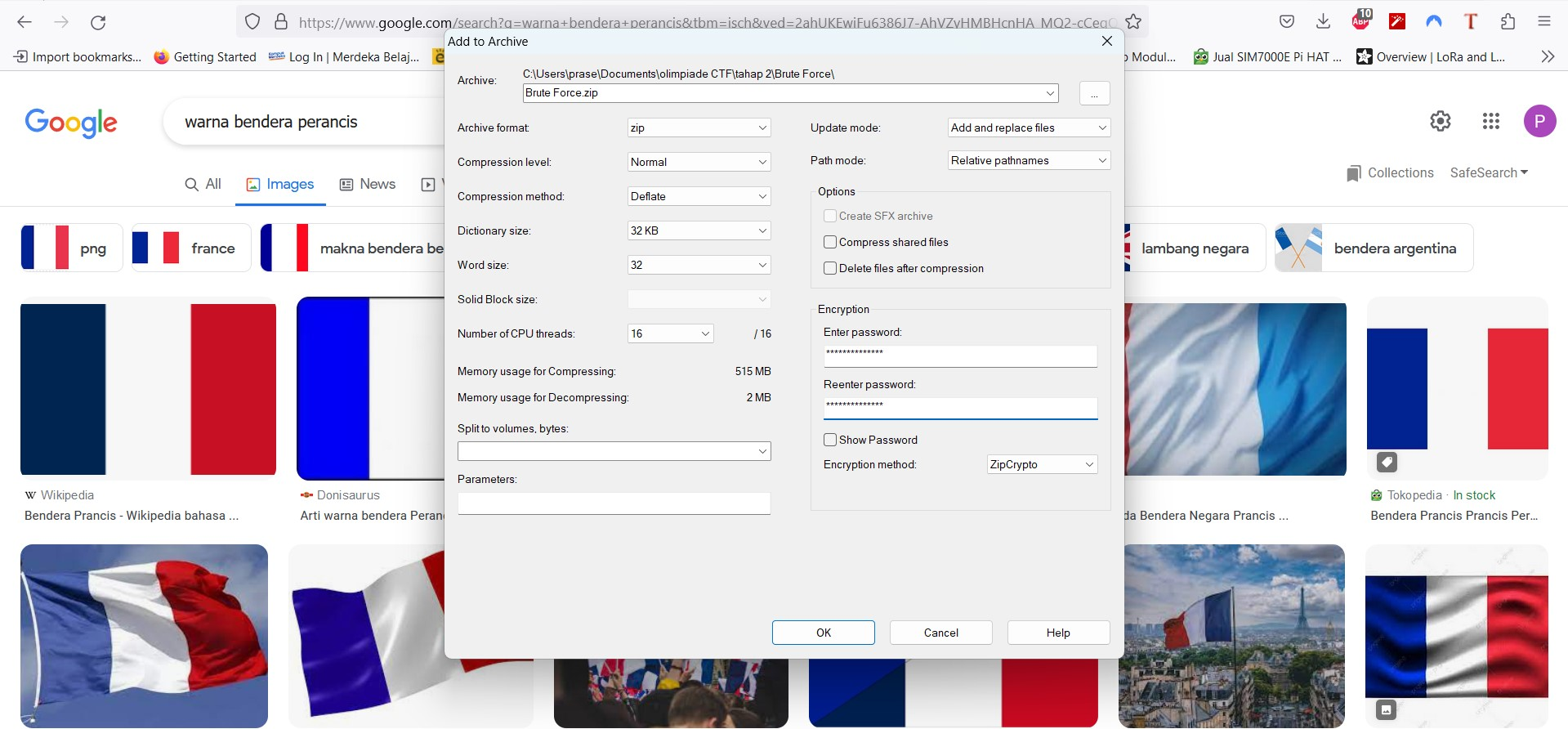The height and width of the screenshot is (729, 1568).
Task: Open the Firefox hamburger menu
Action: tap(1543, 22)
